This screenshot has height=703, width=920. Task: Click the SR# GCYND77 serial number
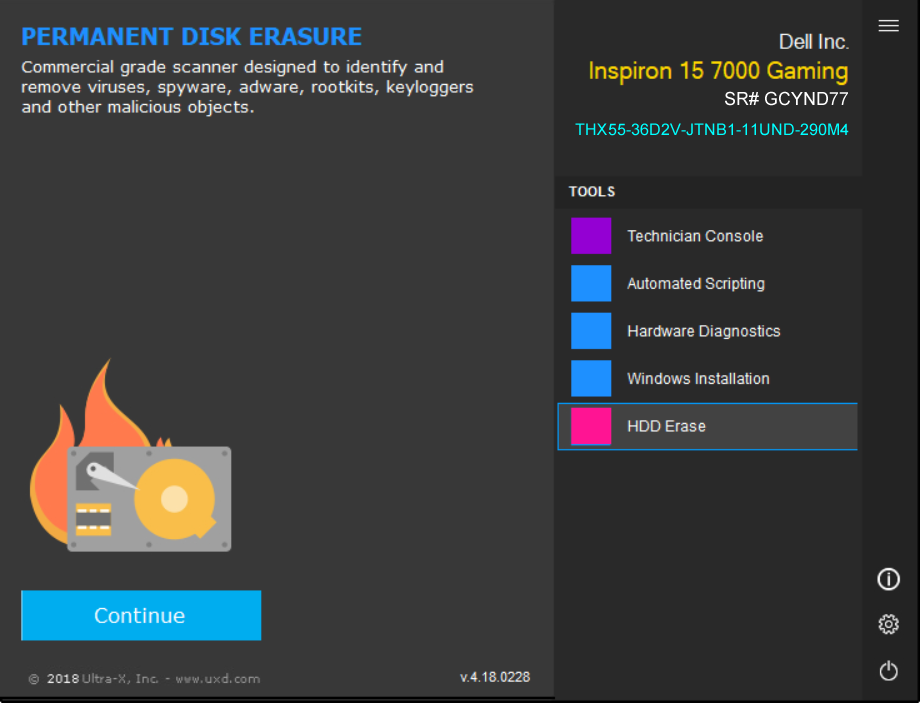[786, 99]
